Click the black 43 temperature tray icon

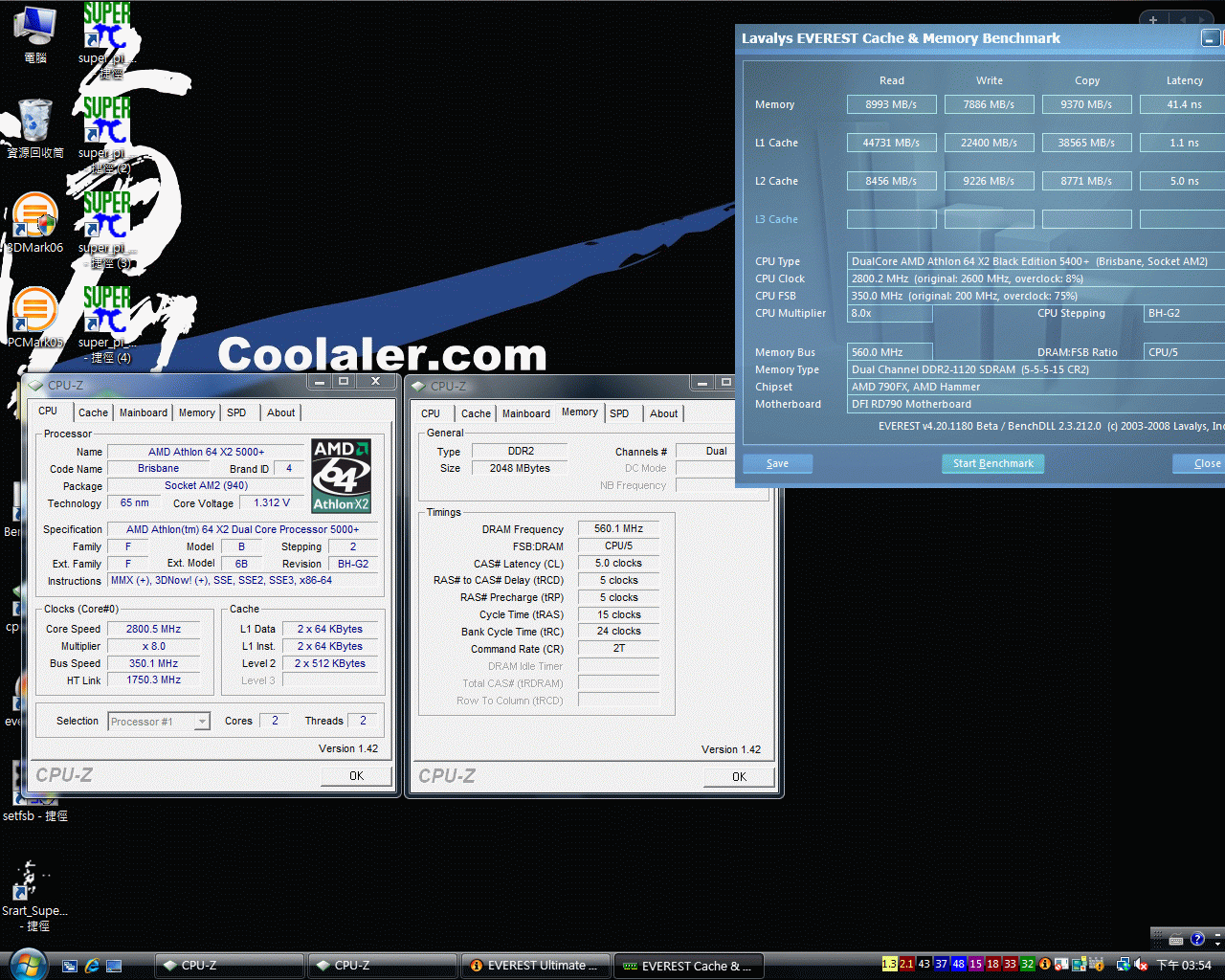[924, 964]
